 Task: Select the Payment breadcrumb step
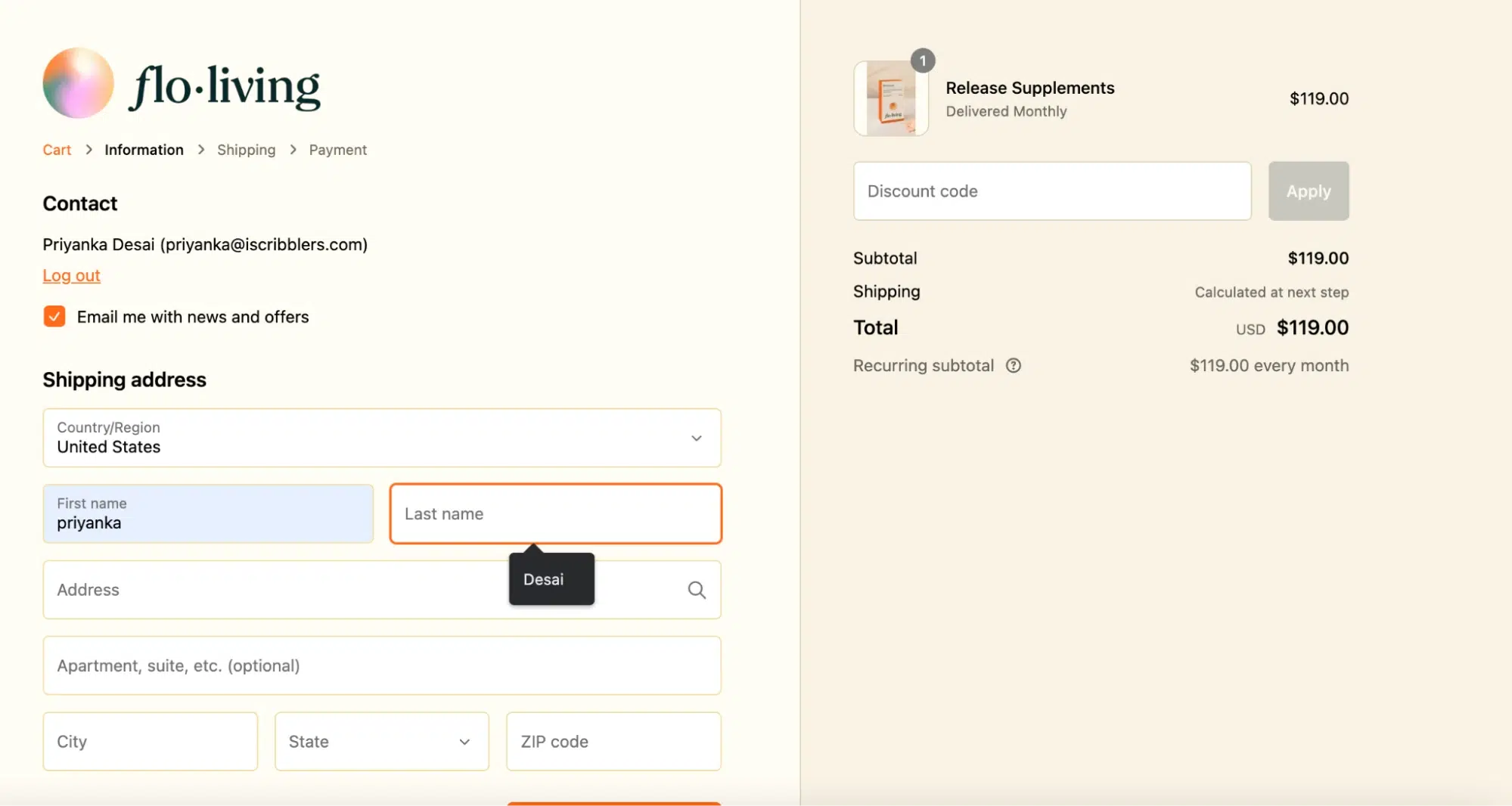click(x=338, y=150)
